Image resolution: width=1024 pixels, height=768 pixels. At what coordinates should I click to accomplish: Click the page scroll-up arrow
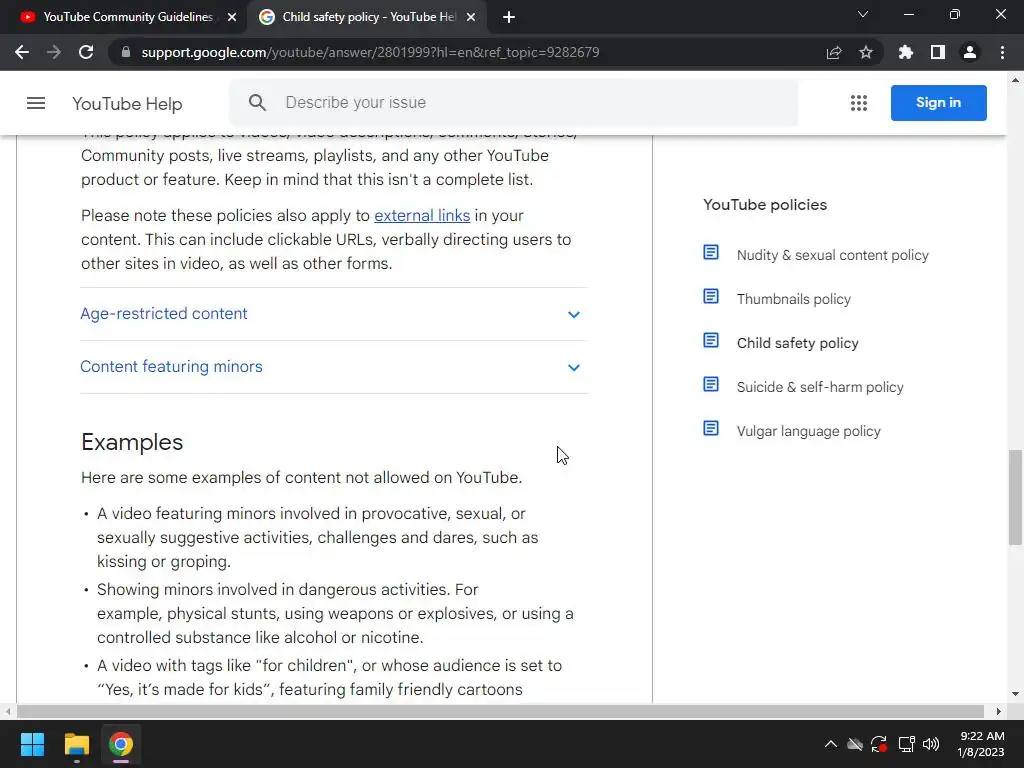1015,80
